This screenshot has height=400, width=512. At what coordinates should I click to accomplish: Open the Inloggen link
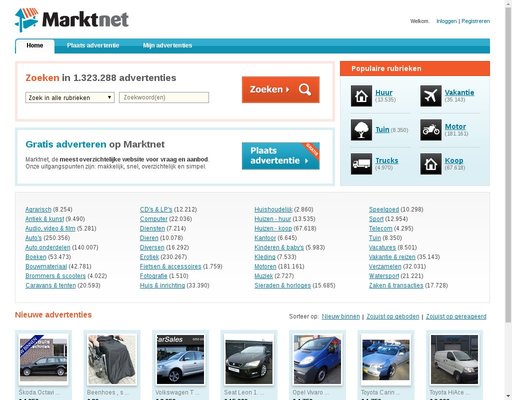point(446,21)
